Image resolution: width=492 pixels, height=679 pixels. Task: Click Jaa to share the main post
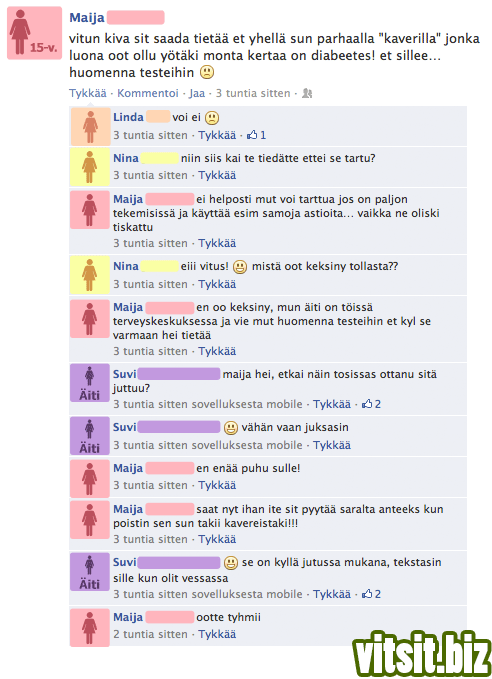pyautogui.click(x=197, y=93)
